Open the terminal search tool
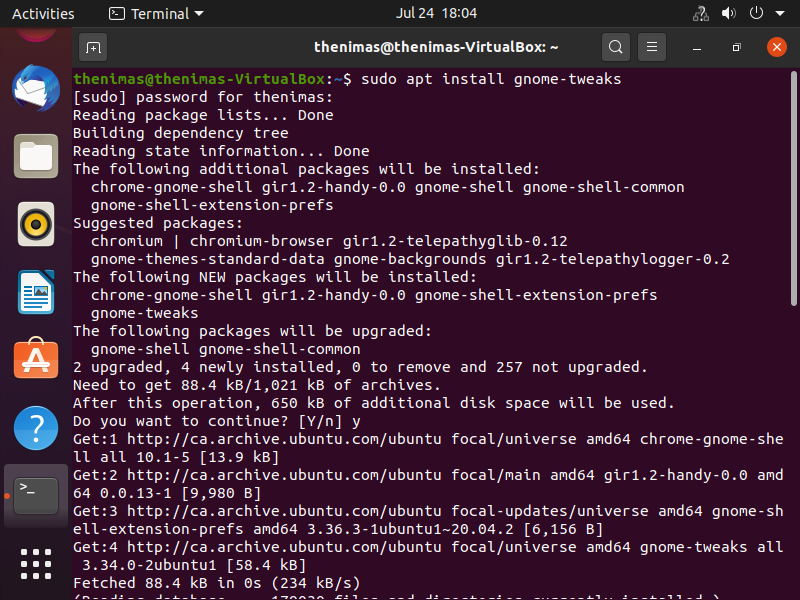This screenshot has height=600, width=800. pyautogui.click(x=615, y=47)
